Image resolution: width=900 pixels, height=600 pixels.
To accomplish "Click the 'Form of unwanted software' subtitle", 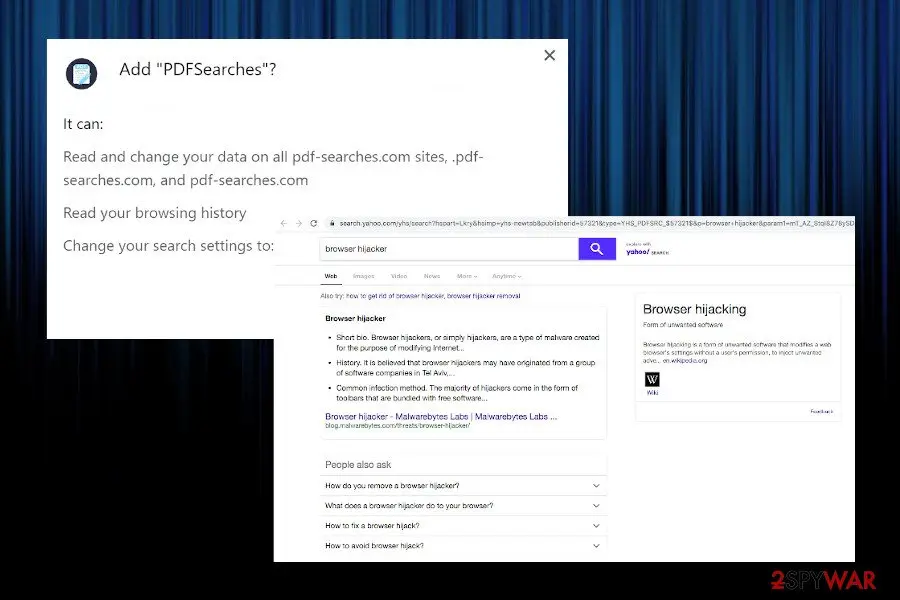I will (x=683, y=324).
